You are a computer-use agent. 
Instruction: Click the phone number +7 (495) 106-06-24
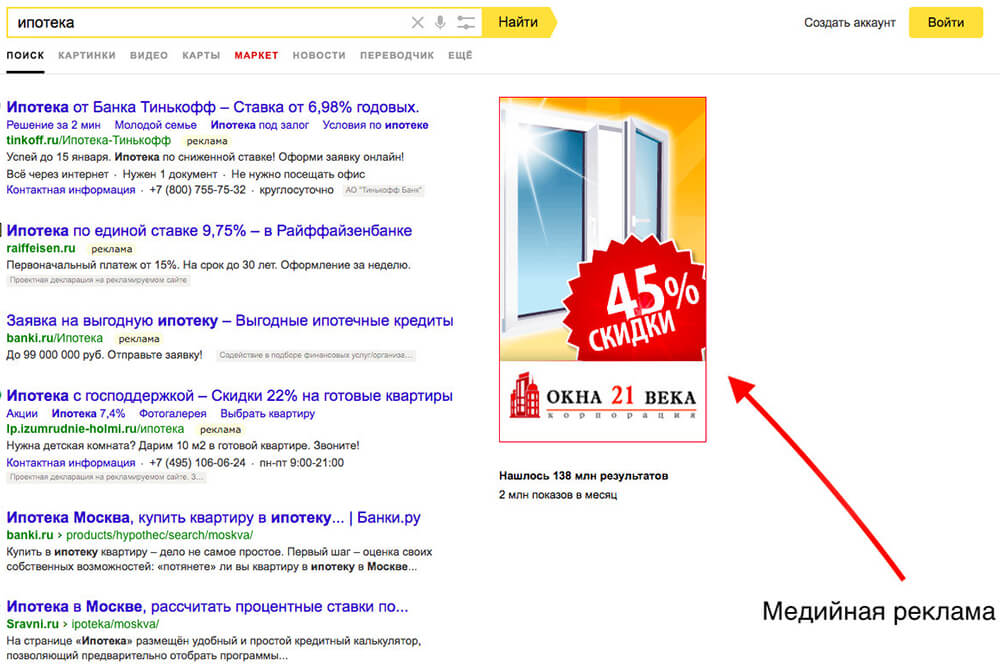[197, 463]
